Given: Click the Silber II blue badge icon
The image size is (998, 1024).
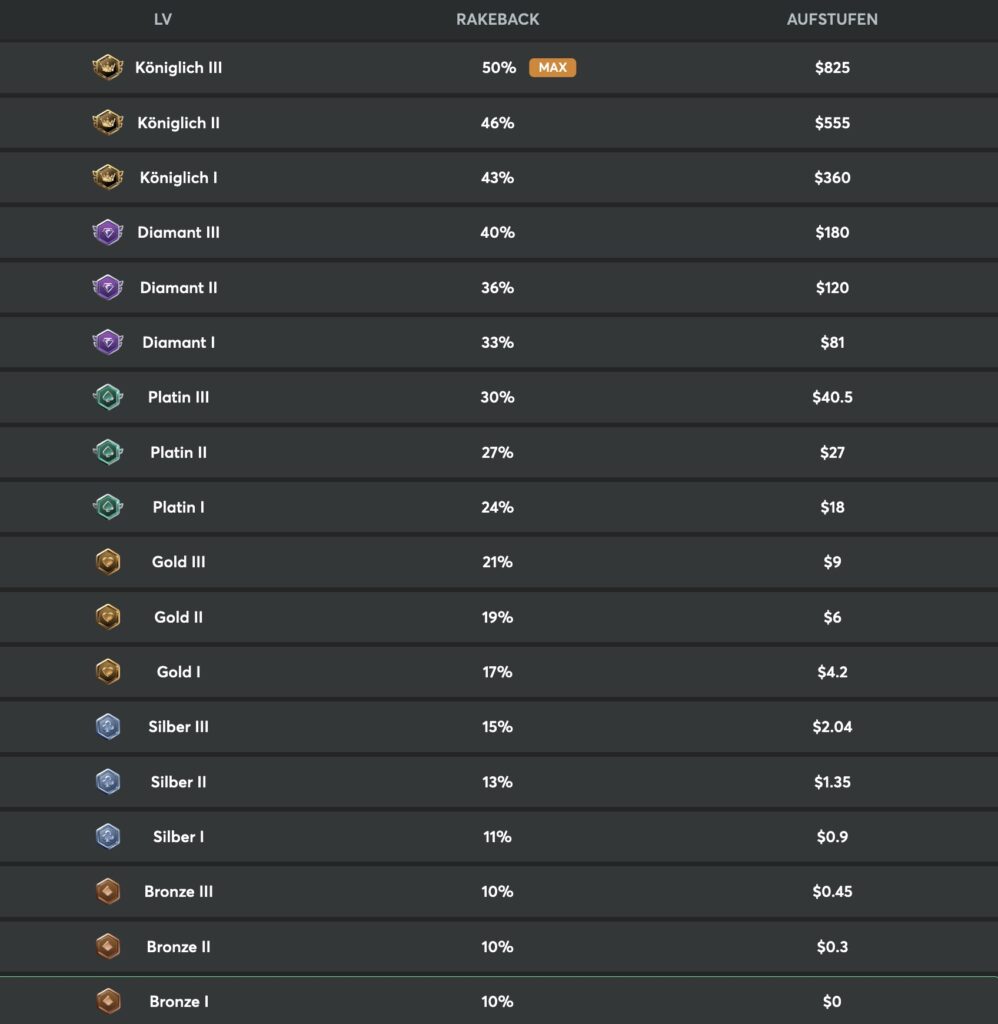Looking at the screenshot, I should 108,782.
